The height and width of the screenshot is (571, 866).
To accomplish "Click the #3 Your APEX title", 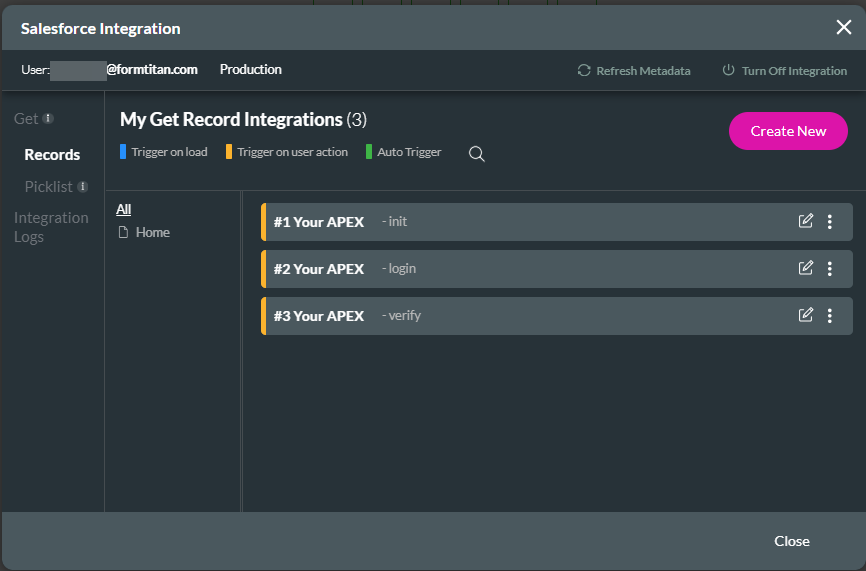I will [x=319, y=316].
